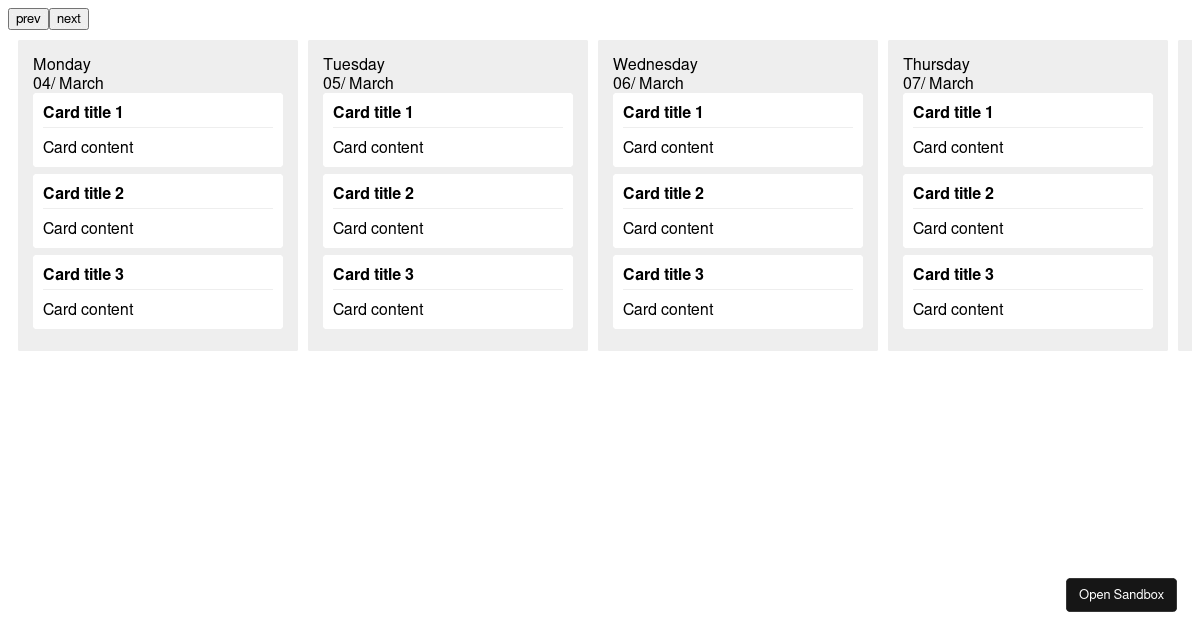Select Card title 1 under Monday

pos(83,112)
